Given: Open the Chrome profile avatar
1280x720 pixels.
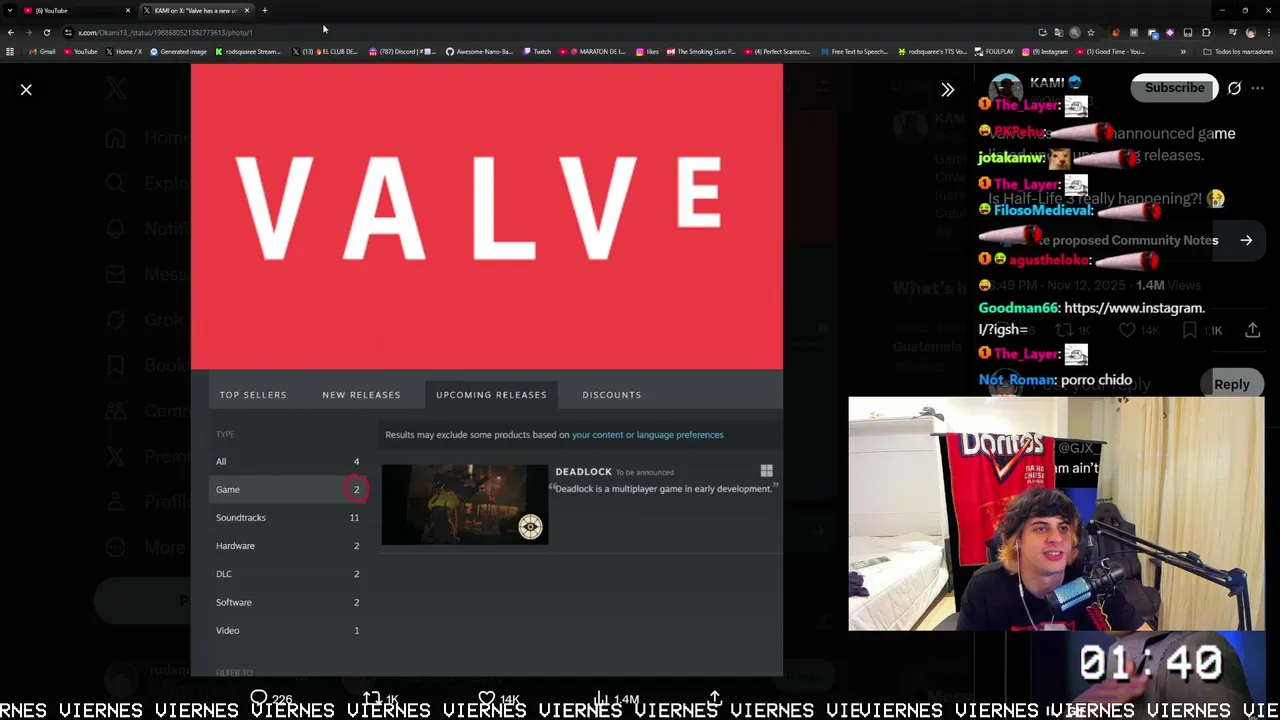Looking at the screenshot, I should click(x=1250, y=32).
